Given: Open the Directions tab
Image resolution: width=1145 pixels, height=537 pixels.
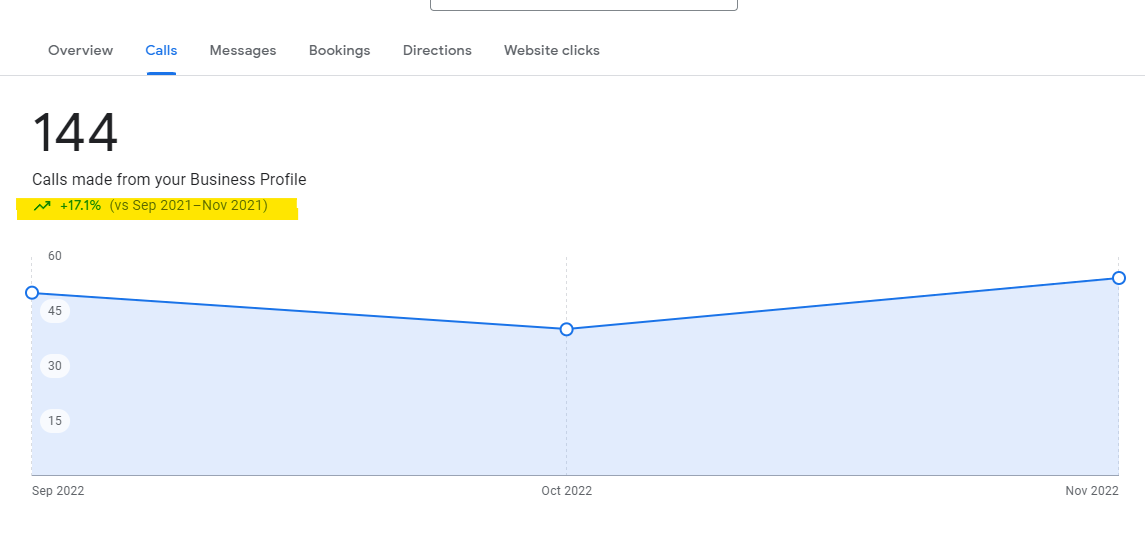Looking at the screenshot, I should 437,50.
